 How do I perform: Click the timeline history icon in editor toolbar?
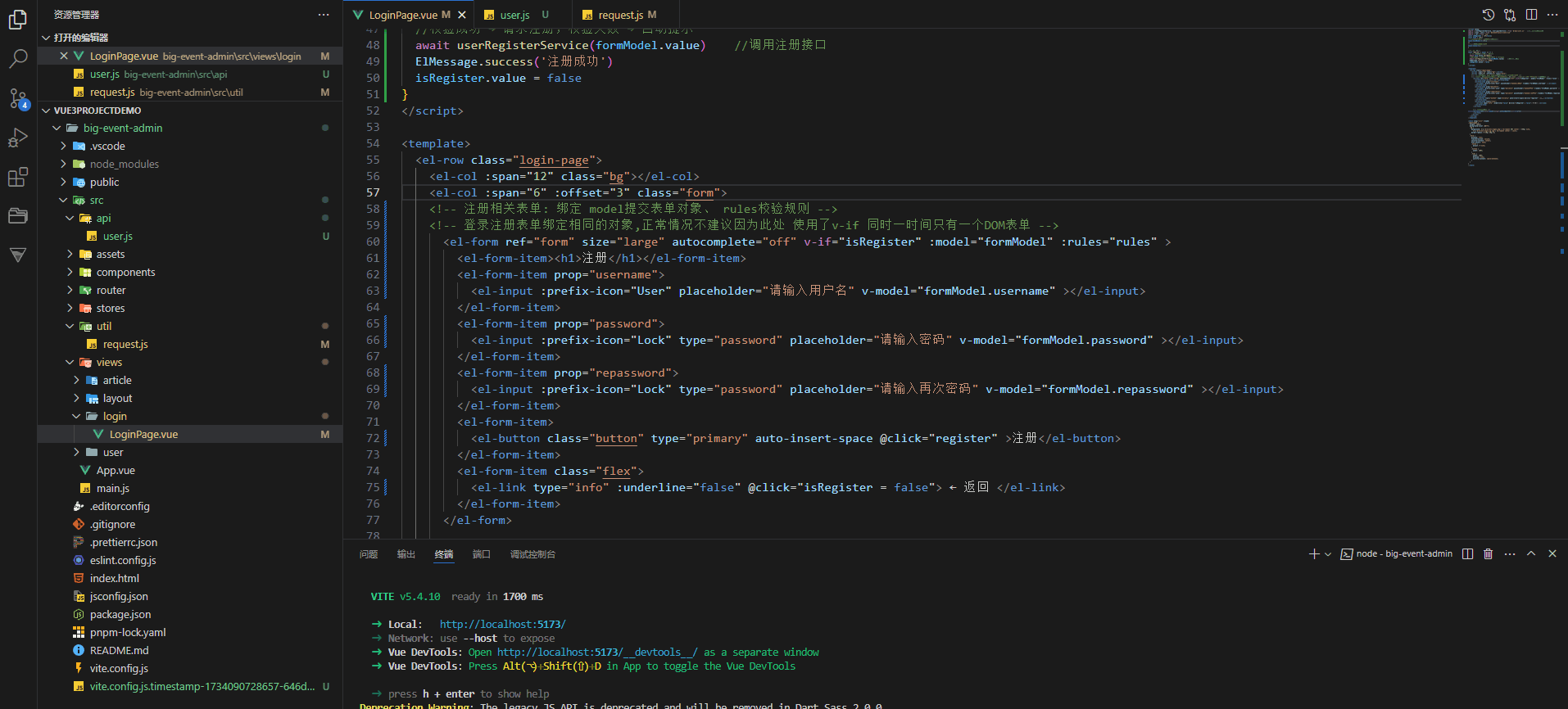click(x=1489, y=15)
